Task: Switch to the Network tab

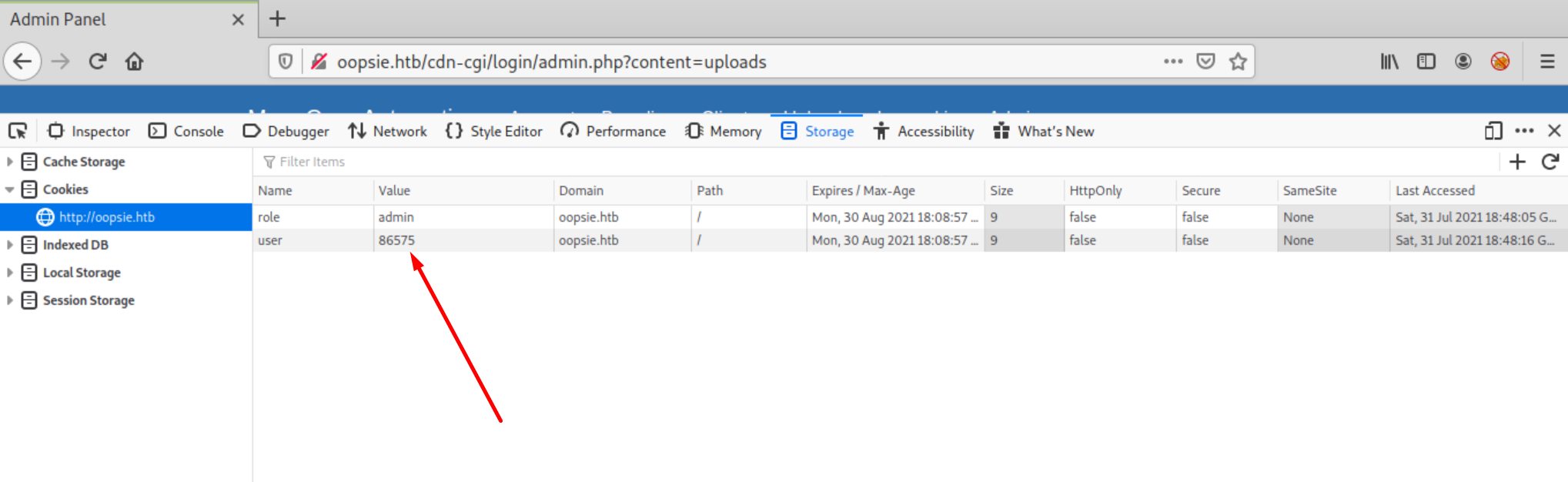Action: pos(387,132)
